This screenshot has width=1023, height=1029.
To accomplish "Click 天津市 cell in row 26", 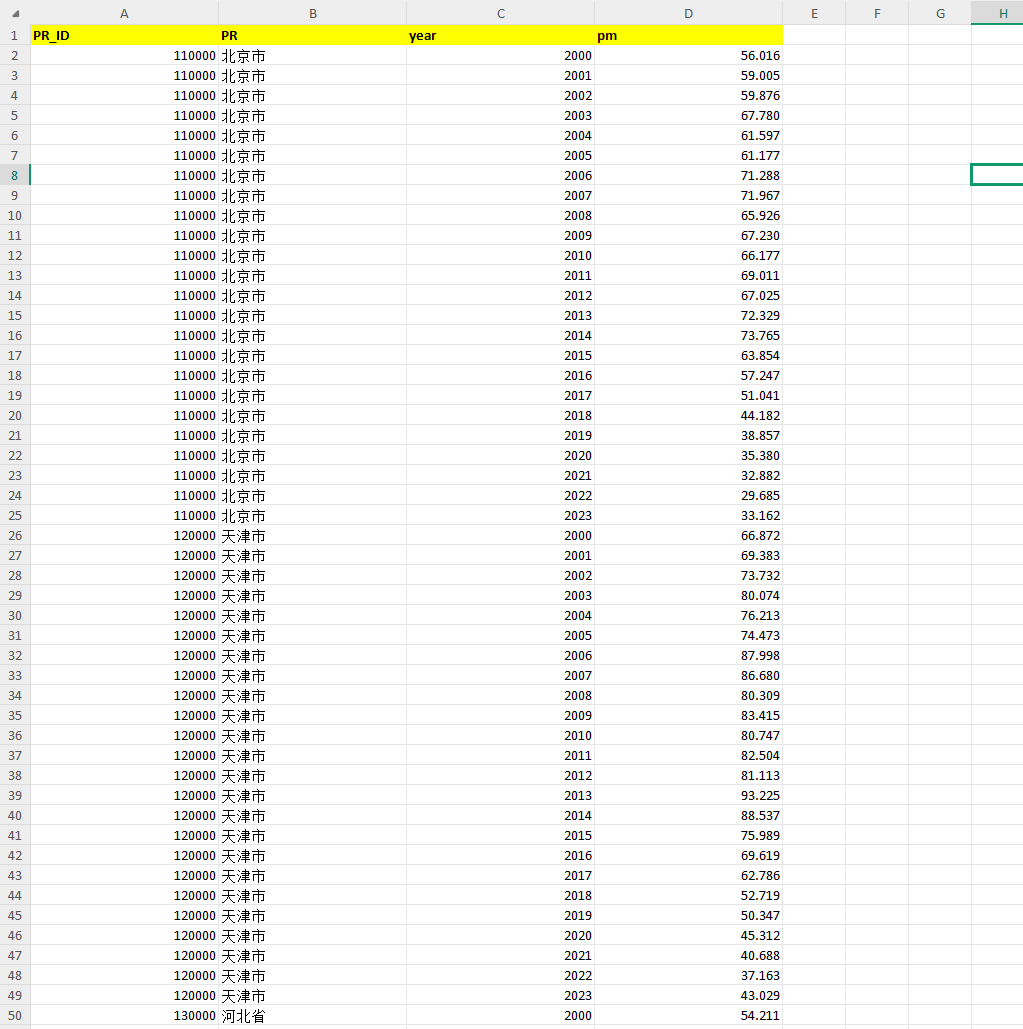I will coord(312,536).
